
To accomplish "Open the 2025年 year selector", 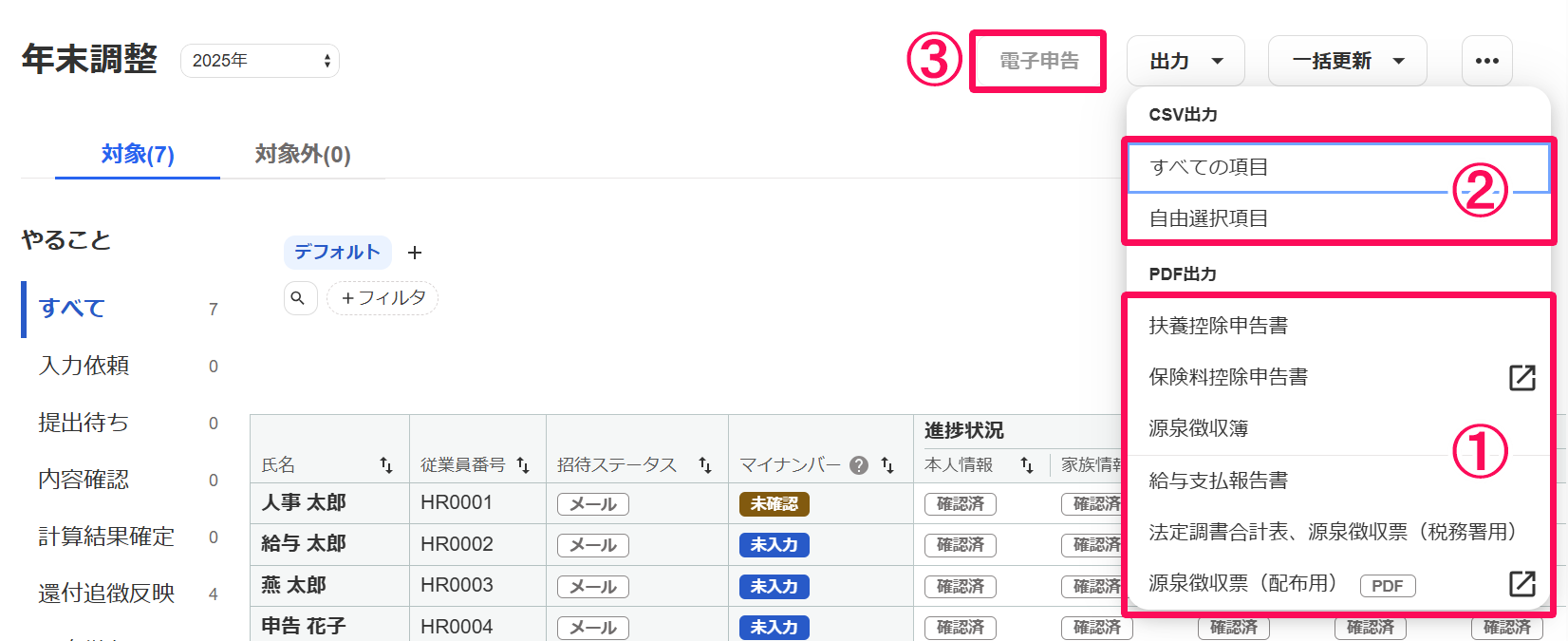I will tap(260, 61).
